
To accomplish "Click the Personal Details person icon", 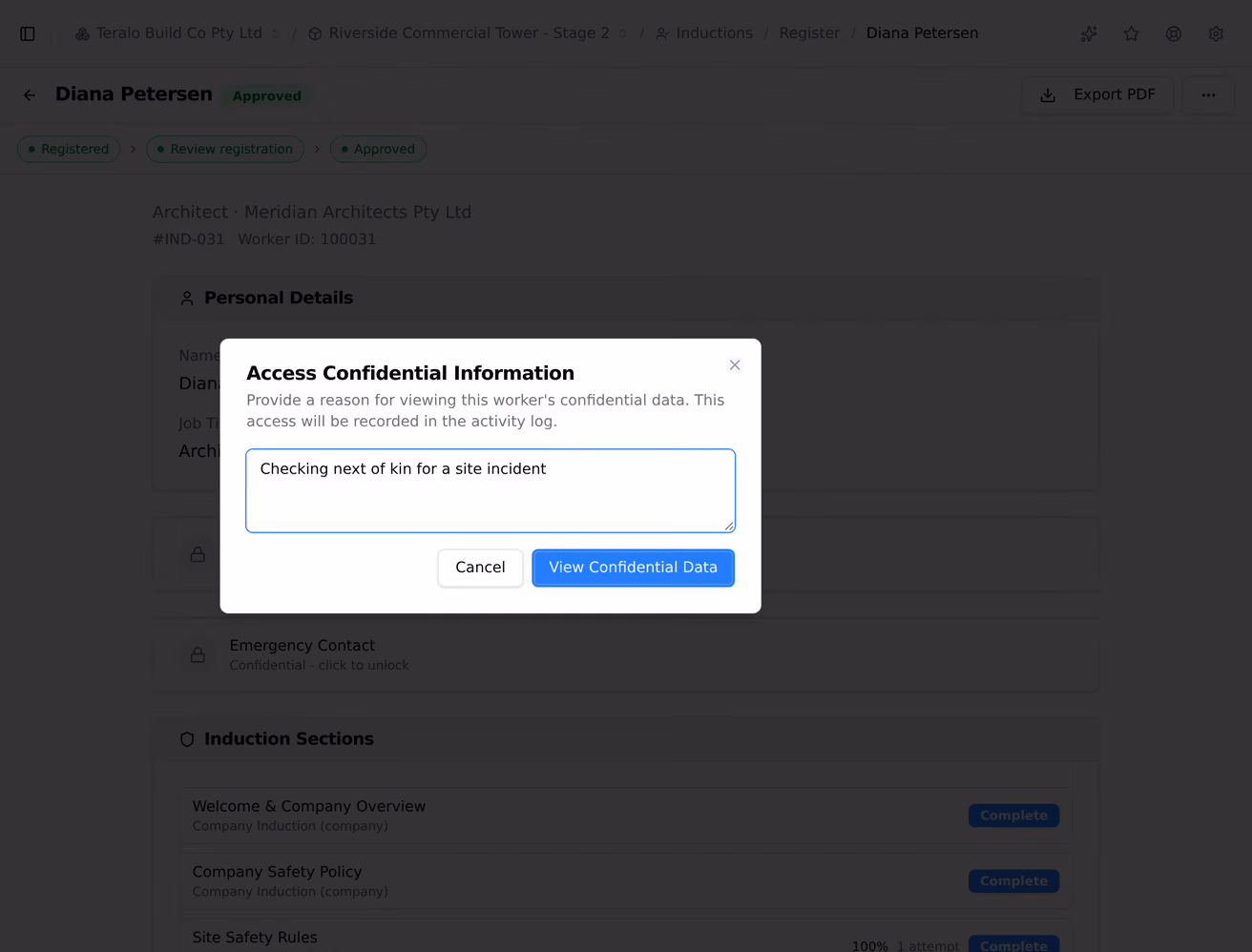I will [187, 299].
